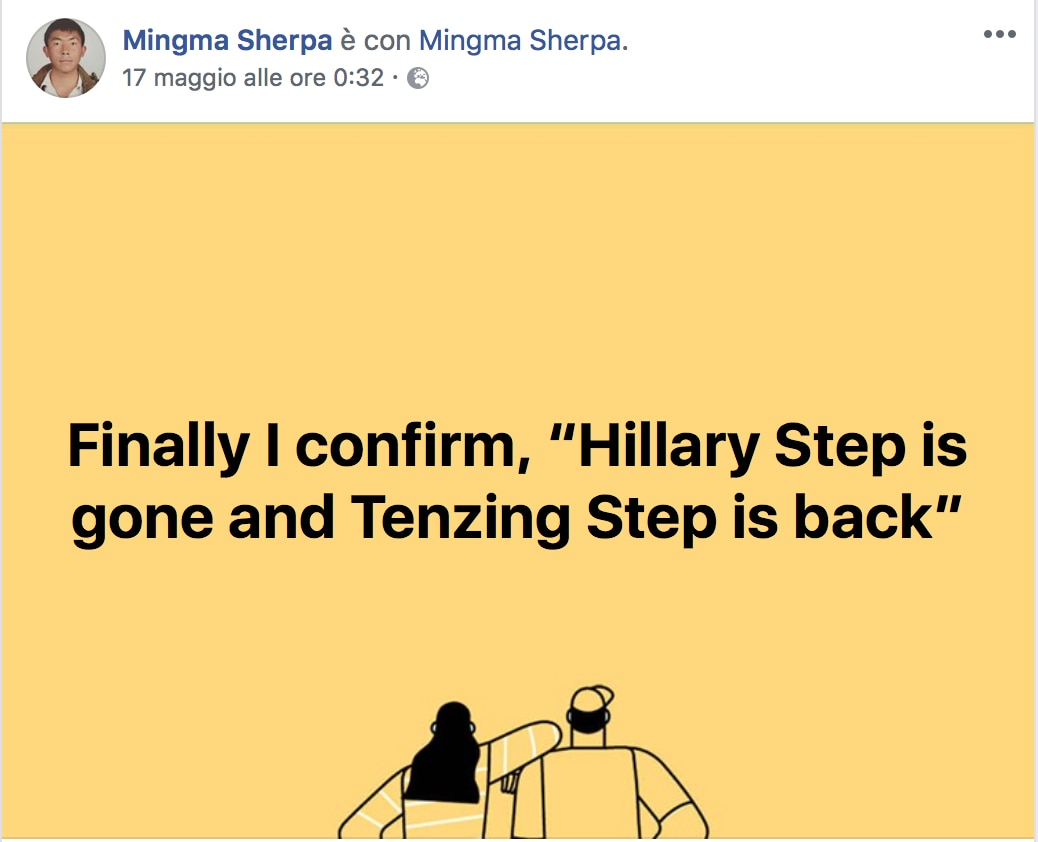Click the "alle ore 0:32" time text

[314, 78]
